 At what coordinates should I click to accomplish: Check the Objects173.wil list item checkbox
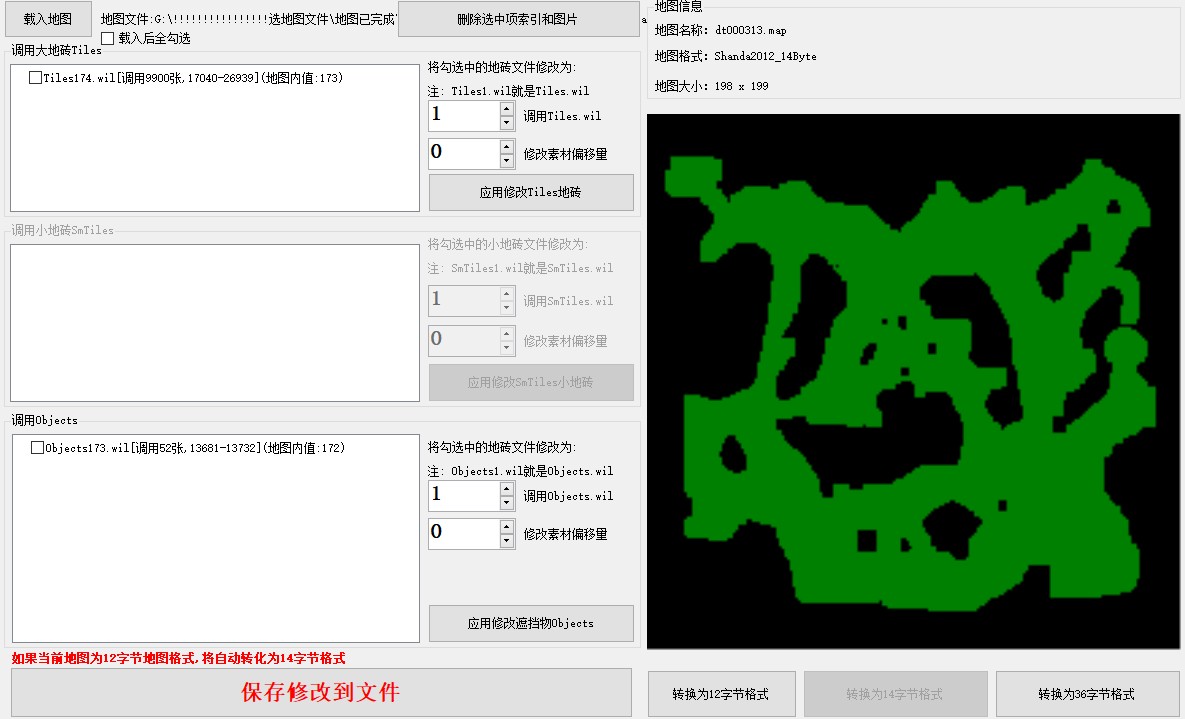tap(38, 448)
